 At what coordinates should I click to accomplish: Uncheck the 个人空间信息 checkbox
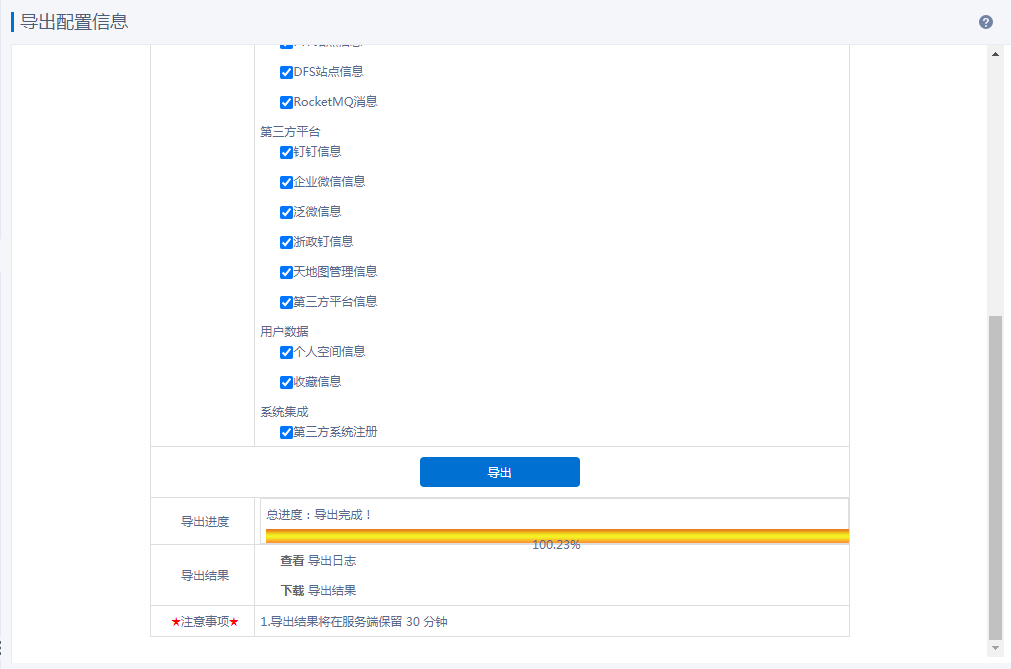(x=286, y=352)
